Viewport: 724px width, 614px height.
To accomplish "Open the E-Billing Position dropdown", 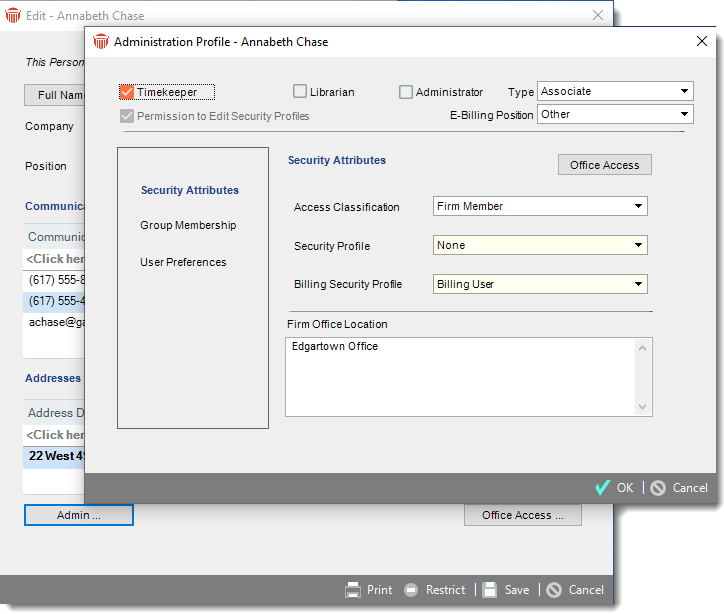I will (x=615, y=114).
